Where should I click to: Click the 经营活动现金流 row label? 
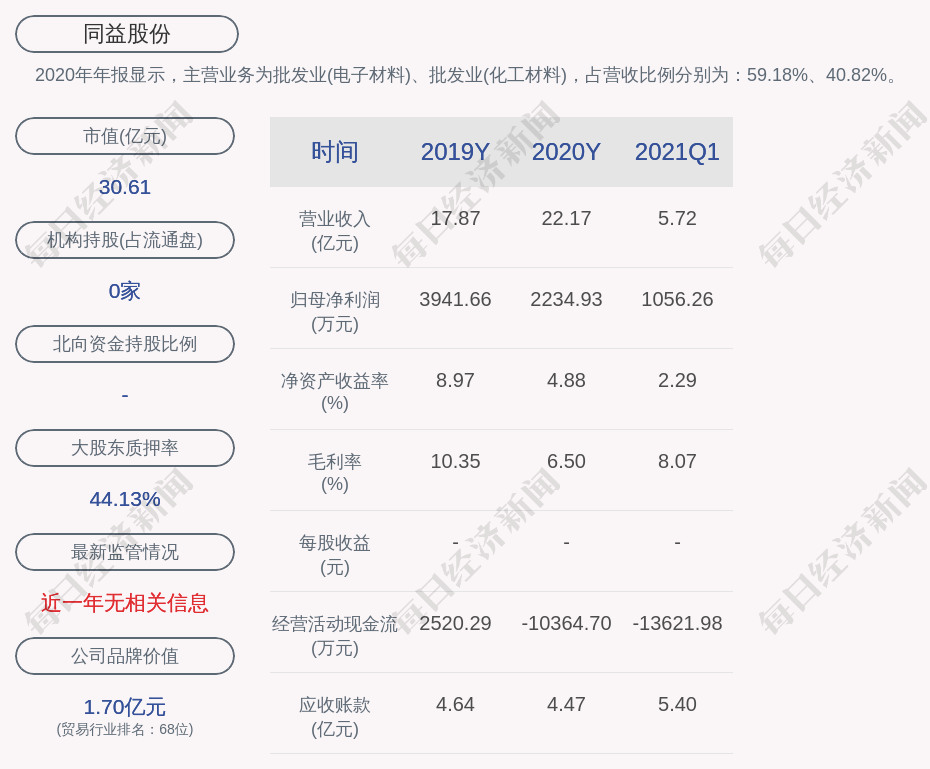(x=335, y=635)
